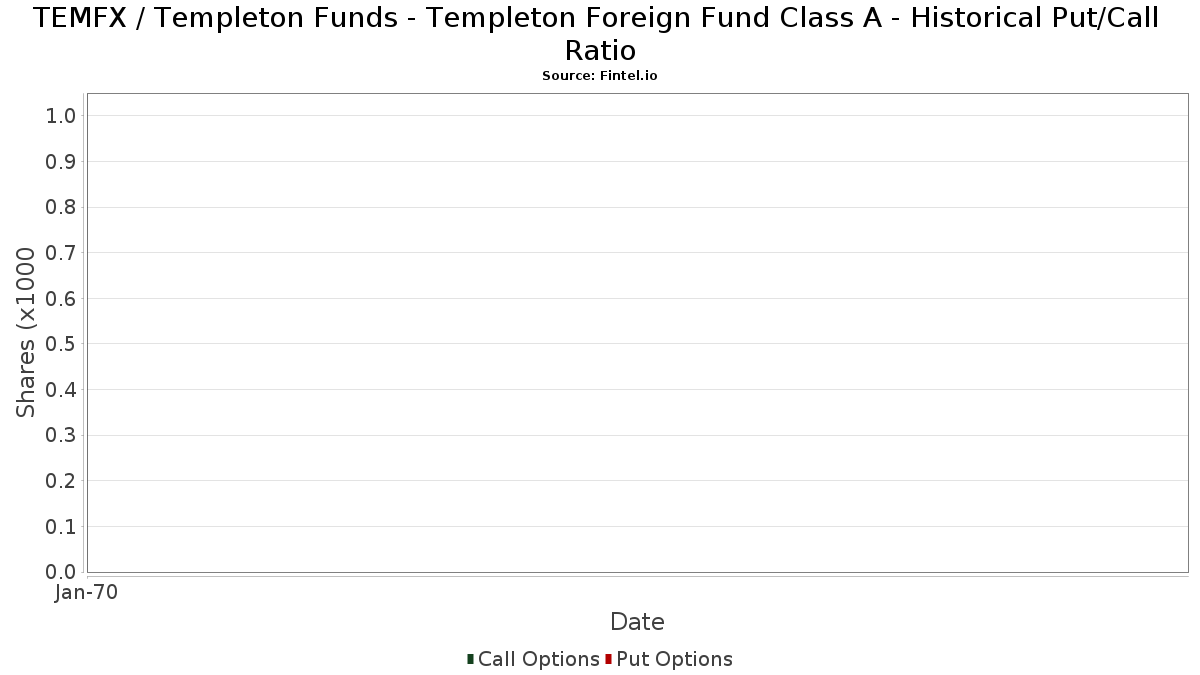Viewport: 1200px width, 675px height.
Task: Click the Shares (x1000 y-axis title
Action: [26, 333]
